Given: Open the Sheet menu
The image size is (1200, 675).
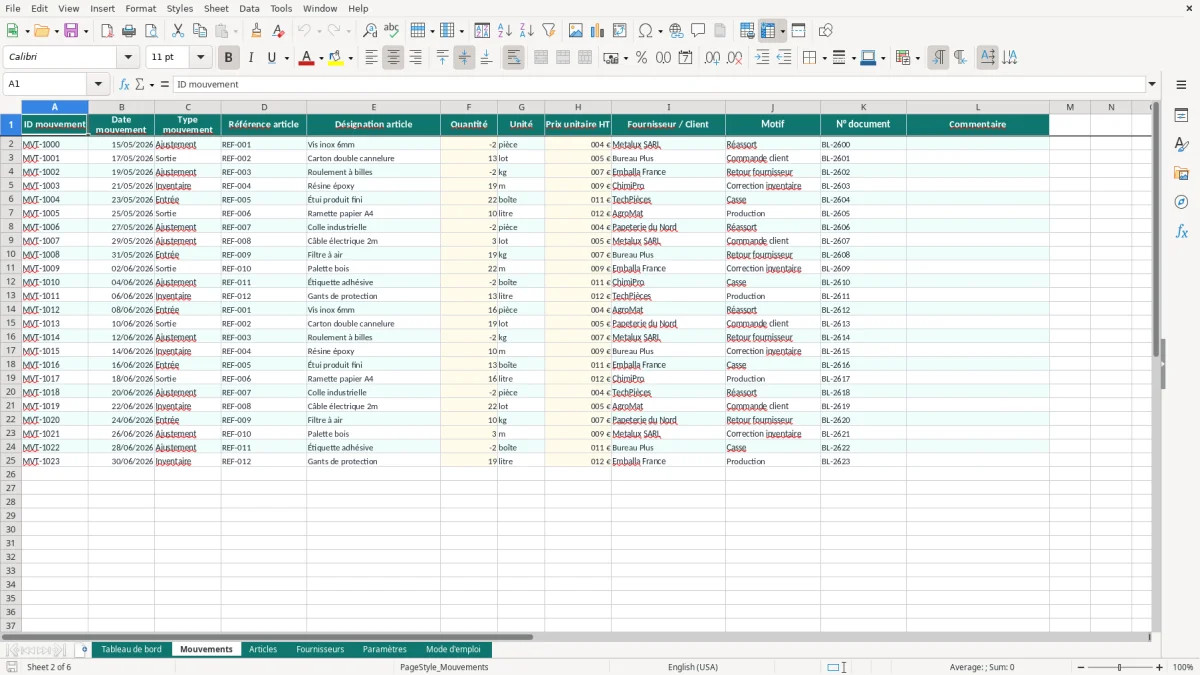Looking at the screenshot, I should pos(216,8).
